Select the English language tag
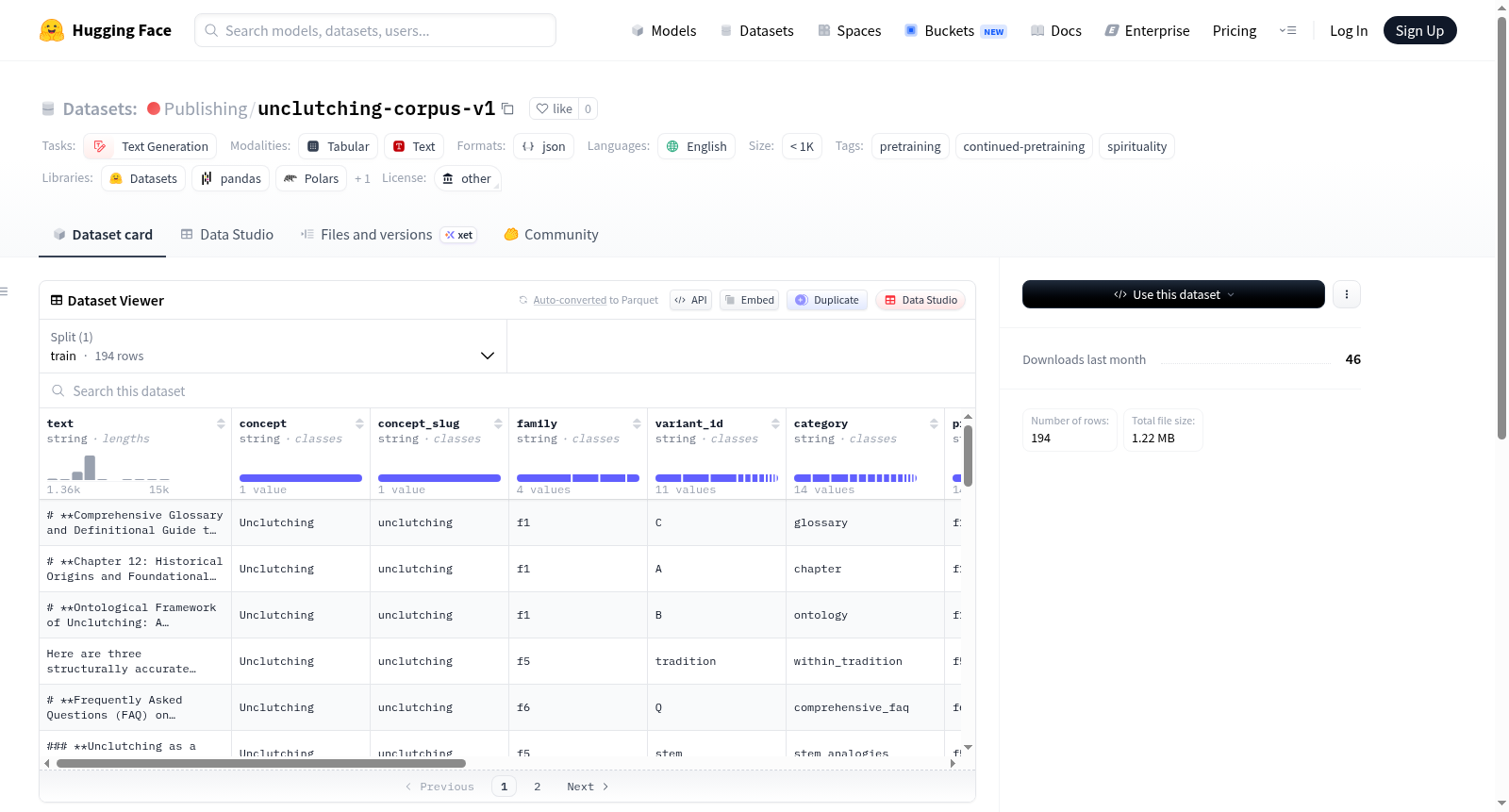Screen dimensions: 1509x812 697,146
